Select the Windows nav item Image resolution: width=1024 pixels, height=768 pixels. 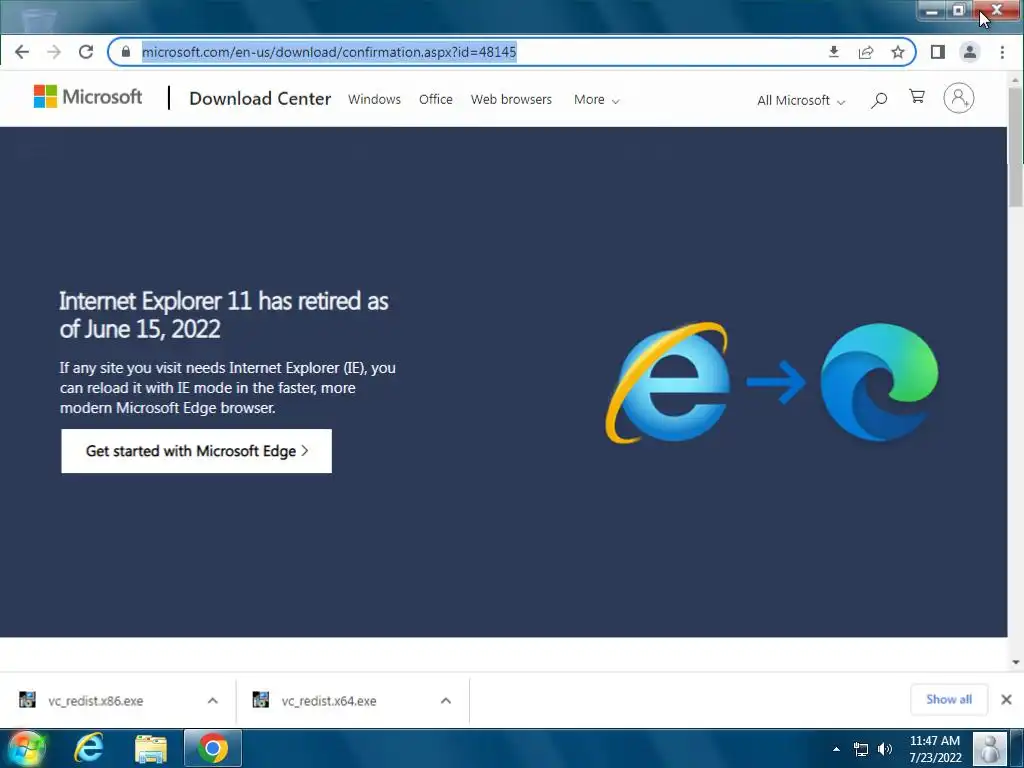coord(374,99)
